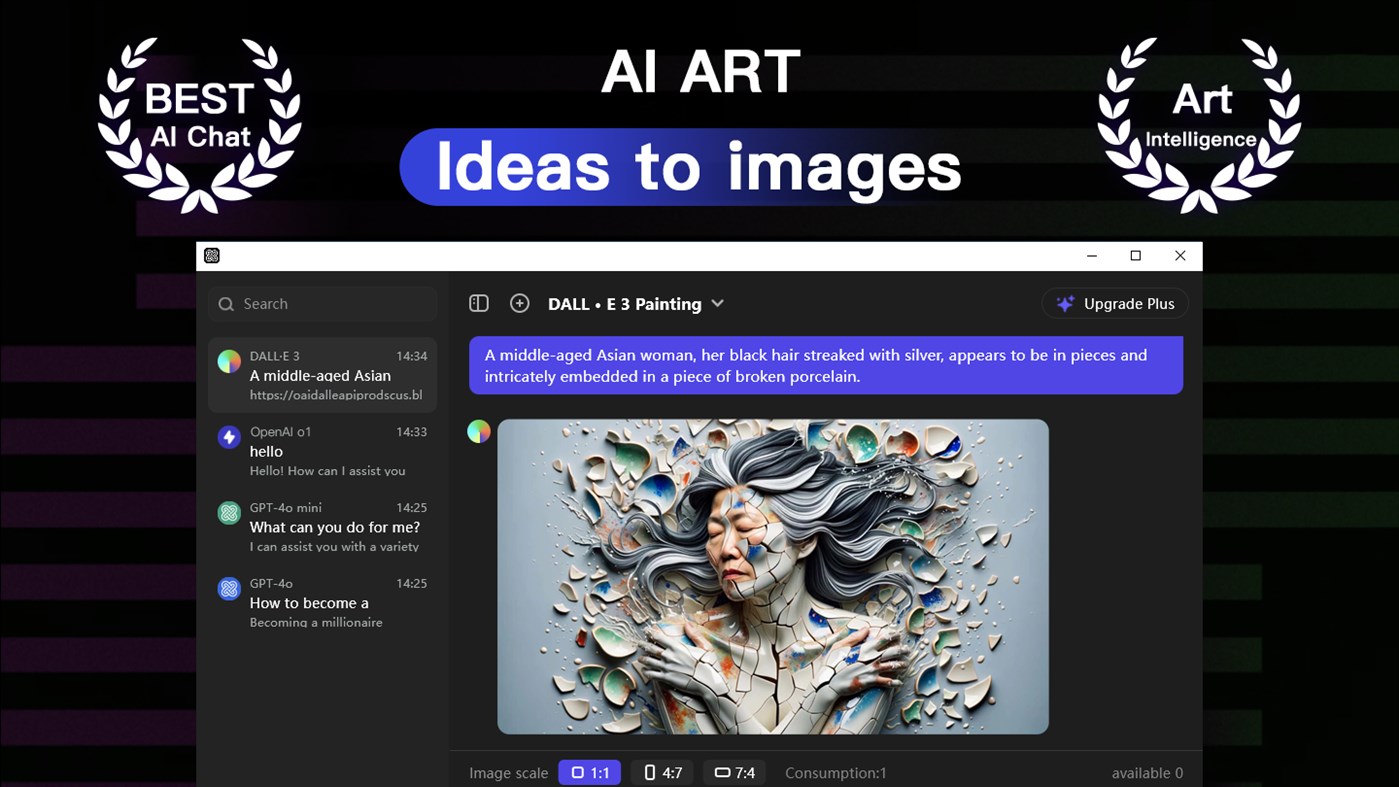Click the GPT-4o blue avatar icon
The image size is (1399, 787).
coord(229,589)
